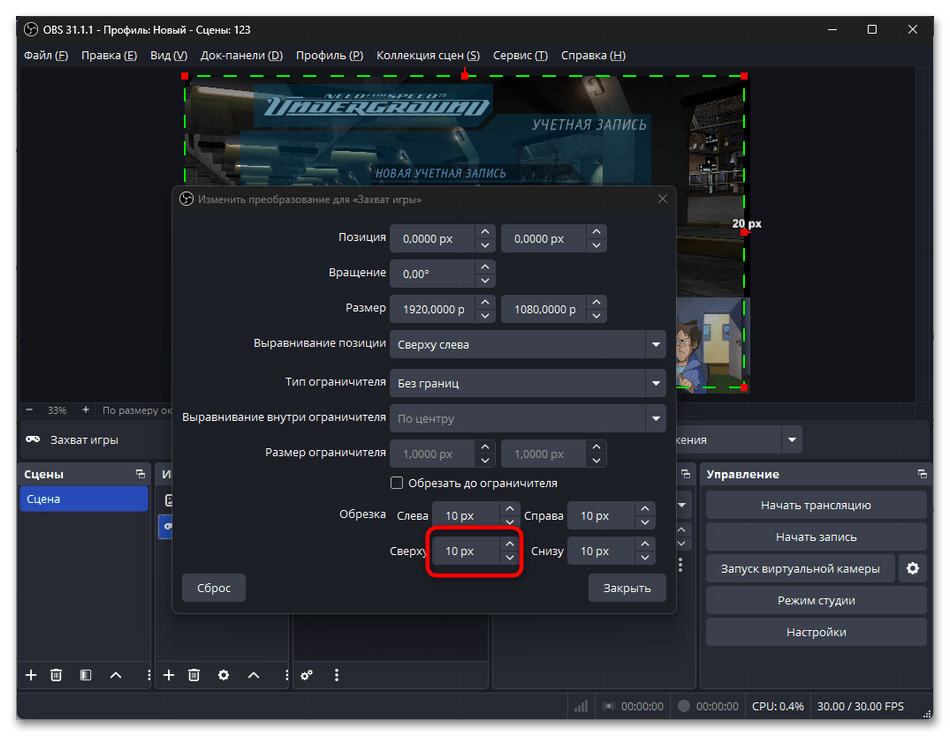Increase width size with up arrow

485,302
